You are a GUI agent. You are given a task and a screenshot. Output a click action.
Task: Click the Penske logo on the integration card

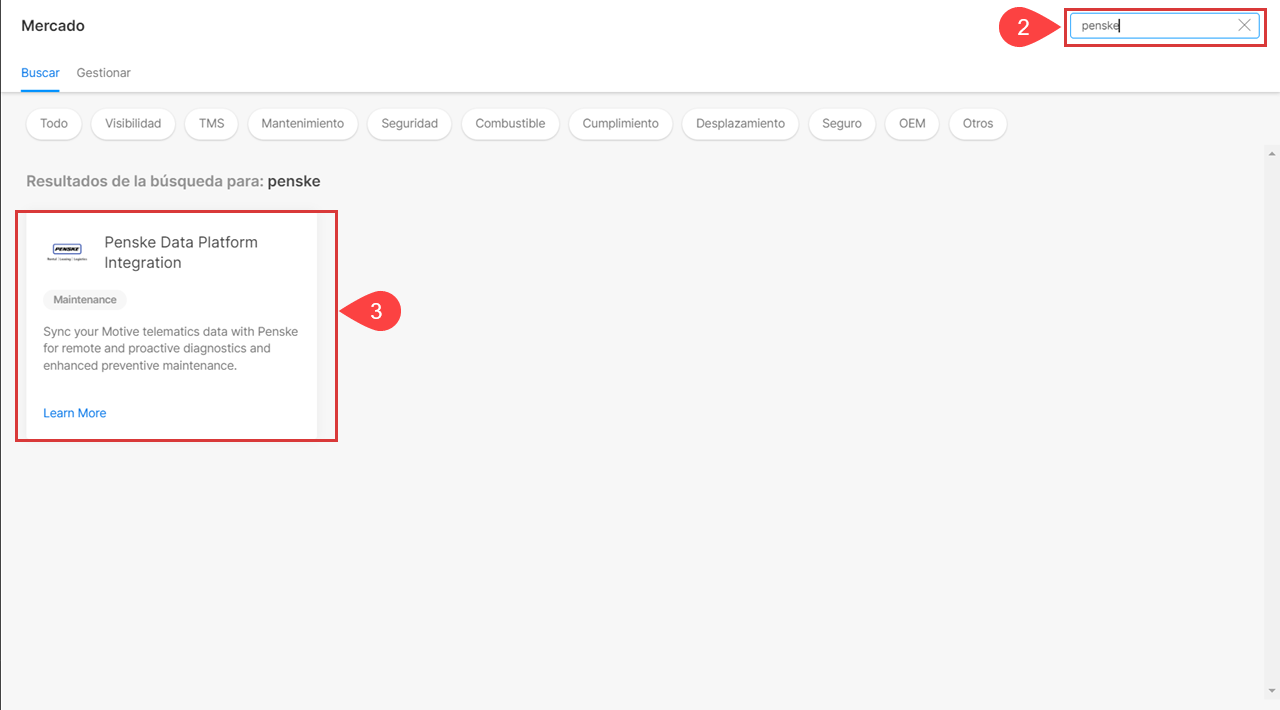tap(67, 251)
